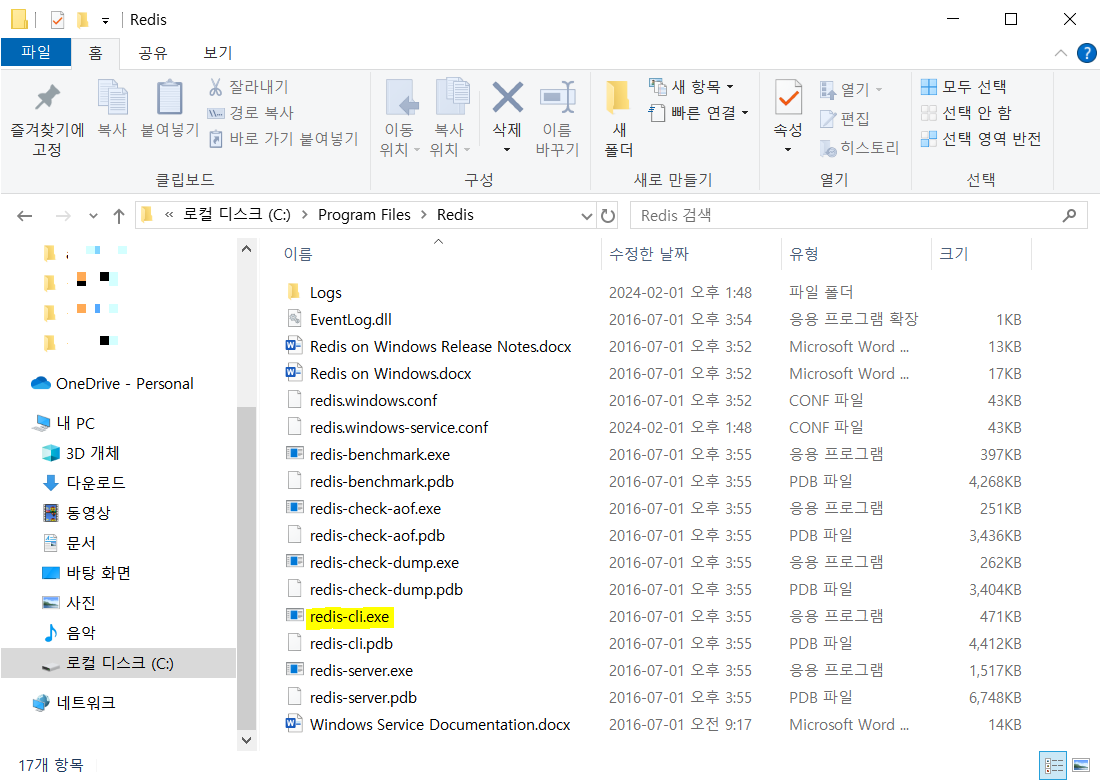Click navigation pane scroll up arrow
Screen dimensions: 1101x781
tap(246, 249)
